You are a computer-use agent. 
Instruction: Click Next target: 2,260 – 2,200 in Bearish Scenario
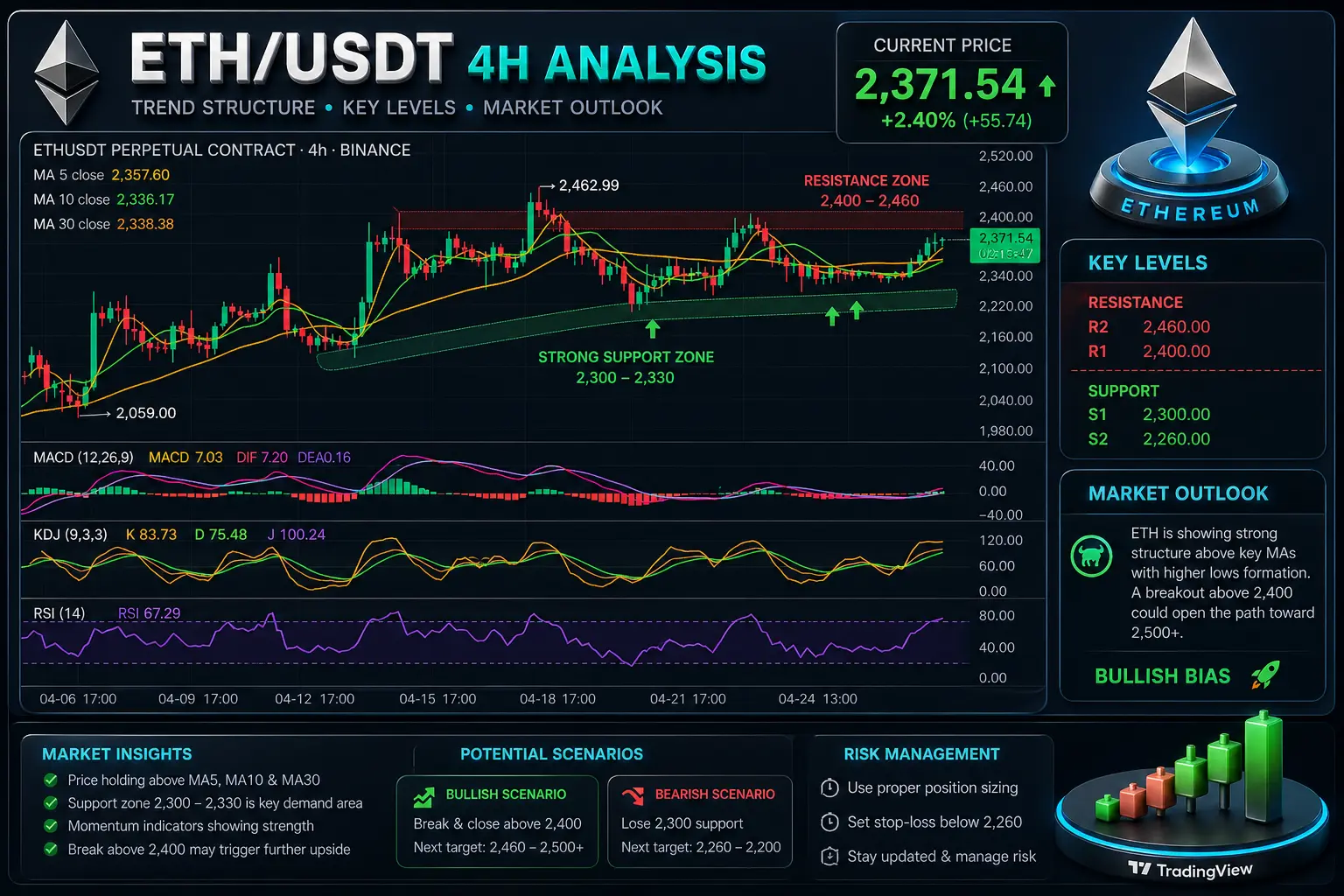[701, 847]
